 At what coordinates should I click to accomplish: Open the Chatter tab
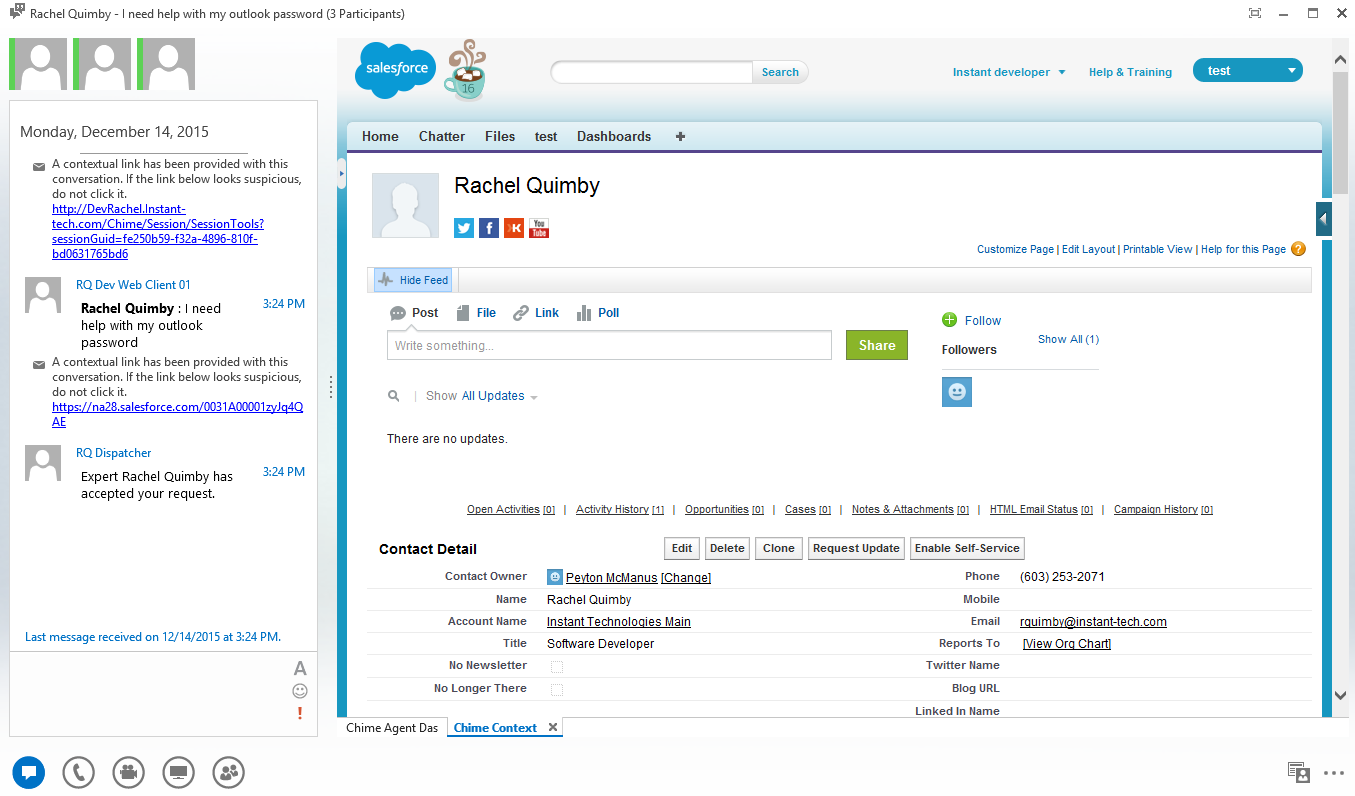[442, 136]
